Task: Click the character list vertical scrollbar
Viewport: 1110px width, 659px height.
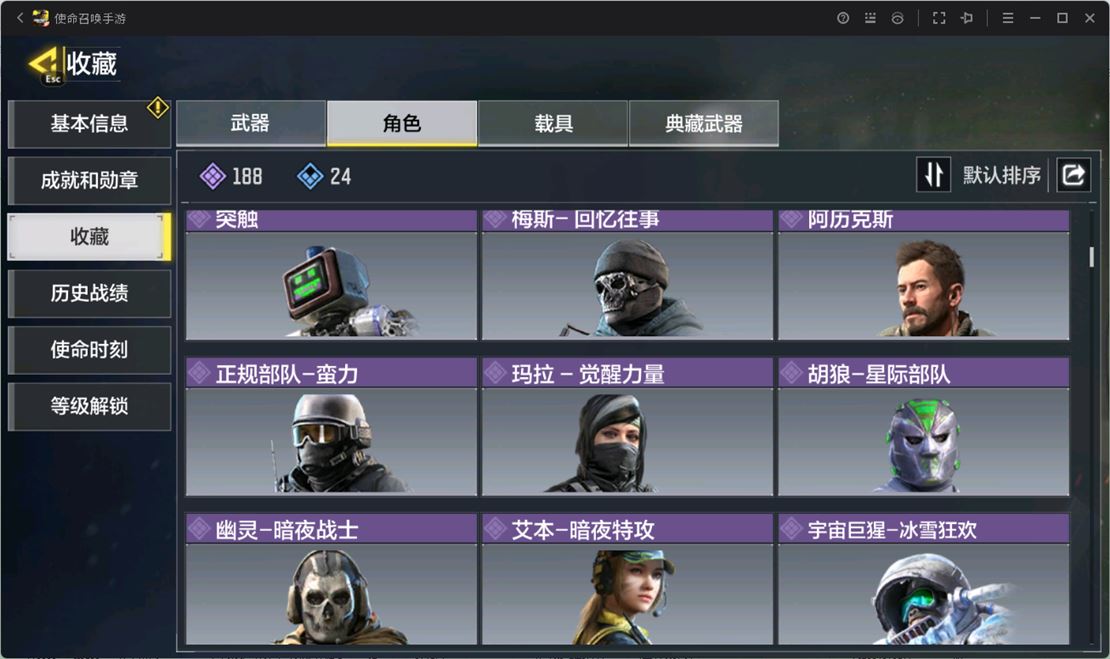Action: tap(1092, 257)
